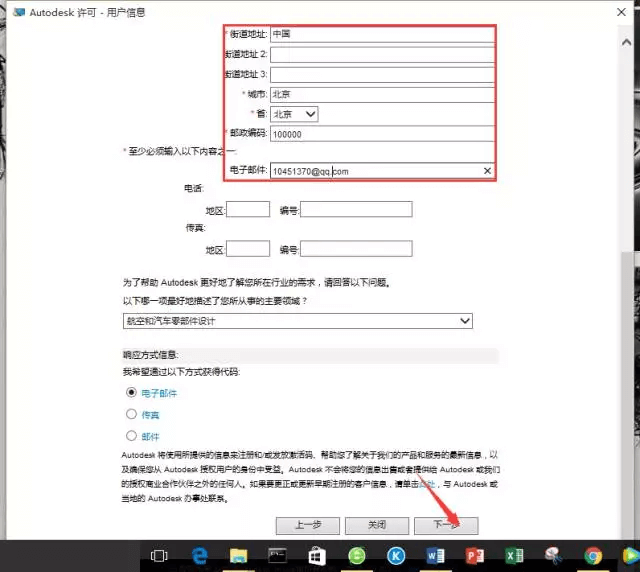Click the scrollbar up arrow

627,42
